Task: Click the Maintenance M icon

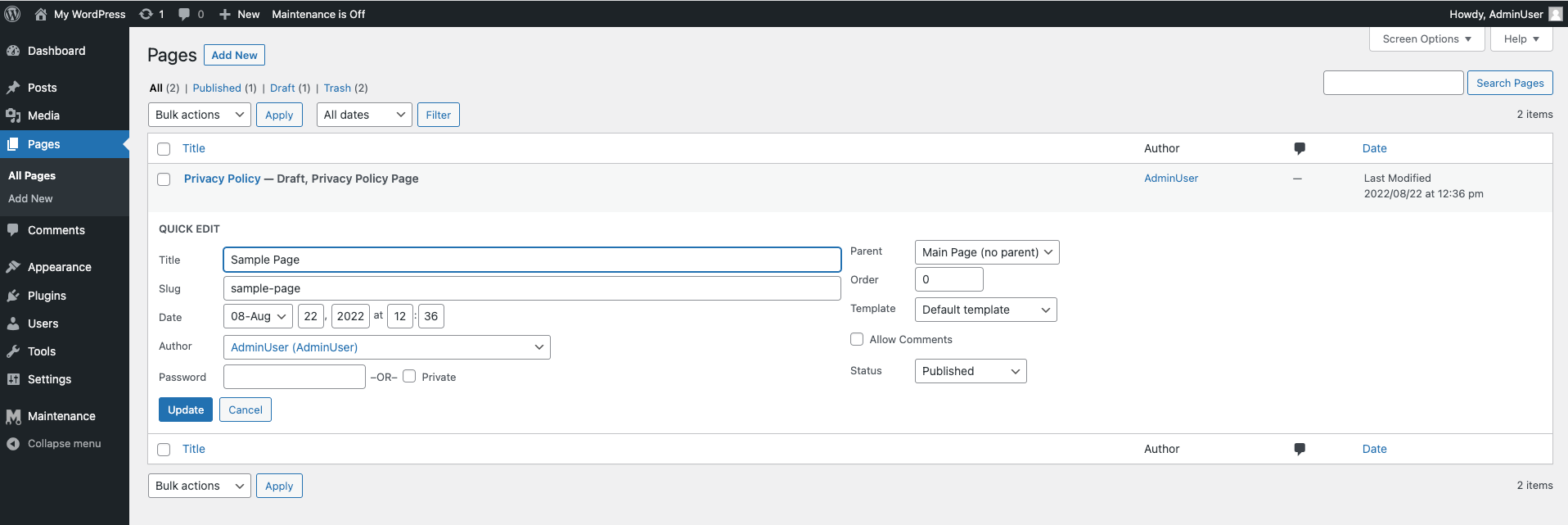Action: [x=13, y=416]
